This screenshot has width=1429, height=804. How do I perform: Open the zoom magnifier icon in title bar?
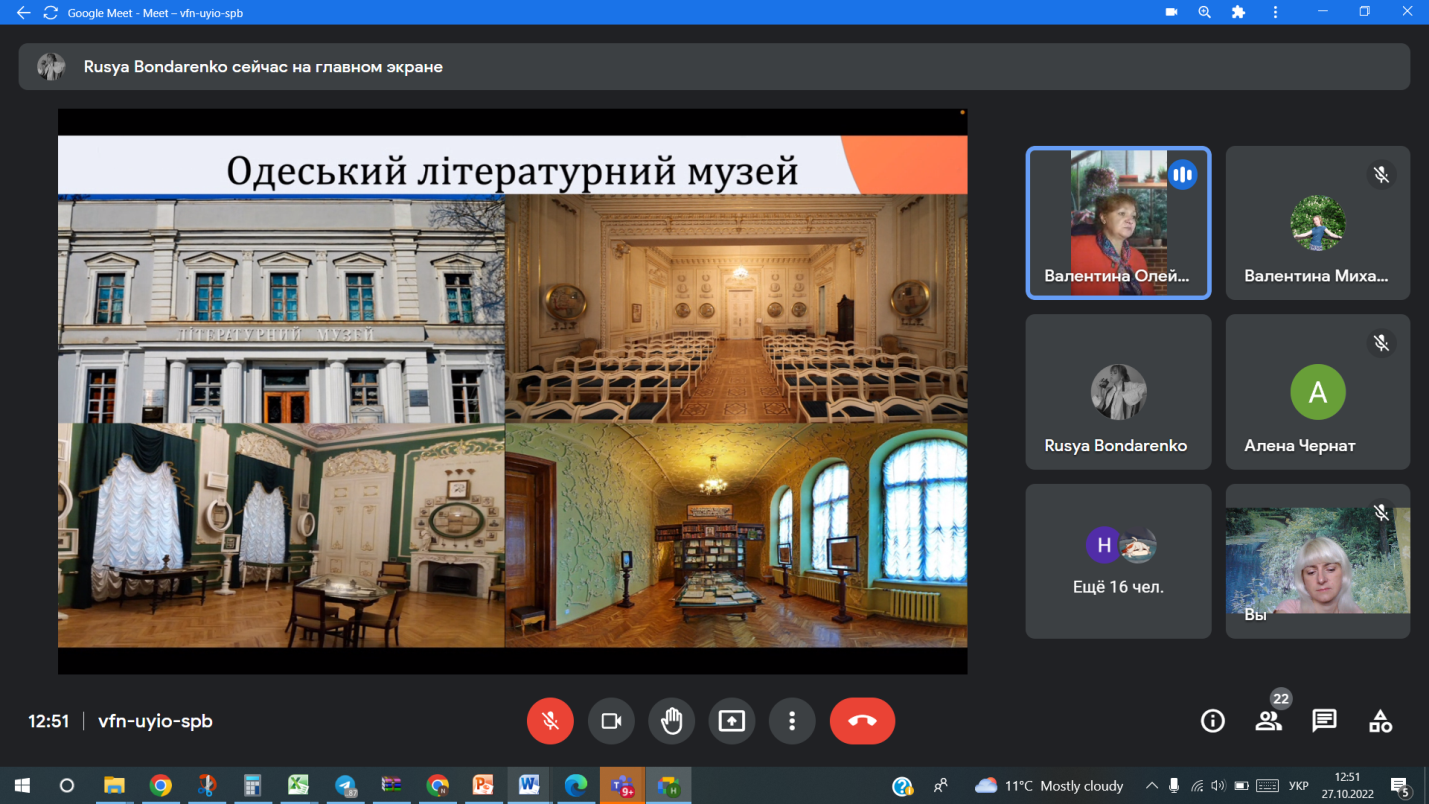tap(1205, 13)
